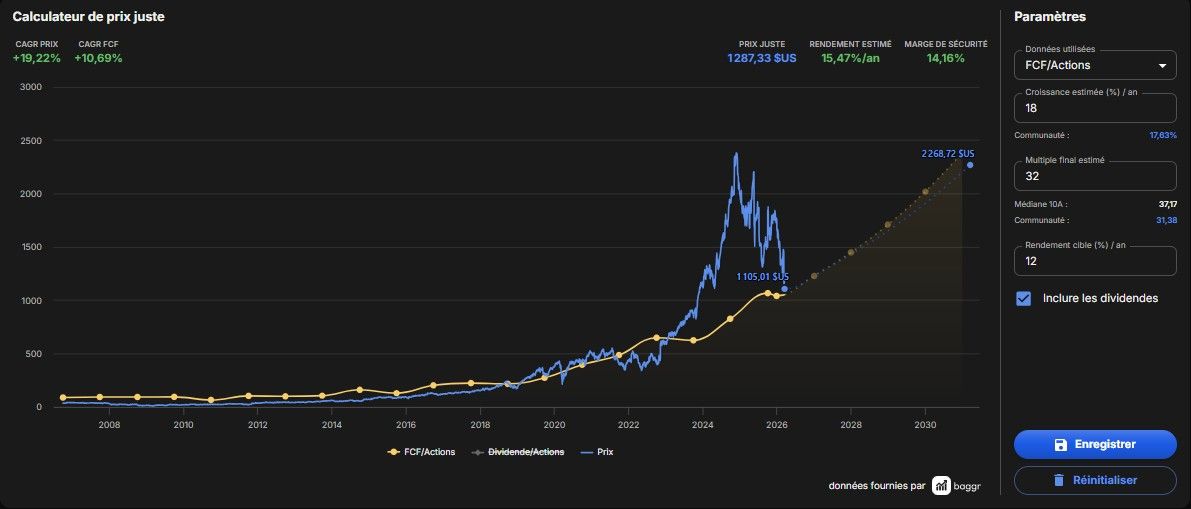Click the Paramètres panel heading
Image resolution: width=1191 pixels, height=509 pixels.
(1050, 17)
